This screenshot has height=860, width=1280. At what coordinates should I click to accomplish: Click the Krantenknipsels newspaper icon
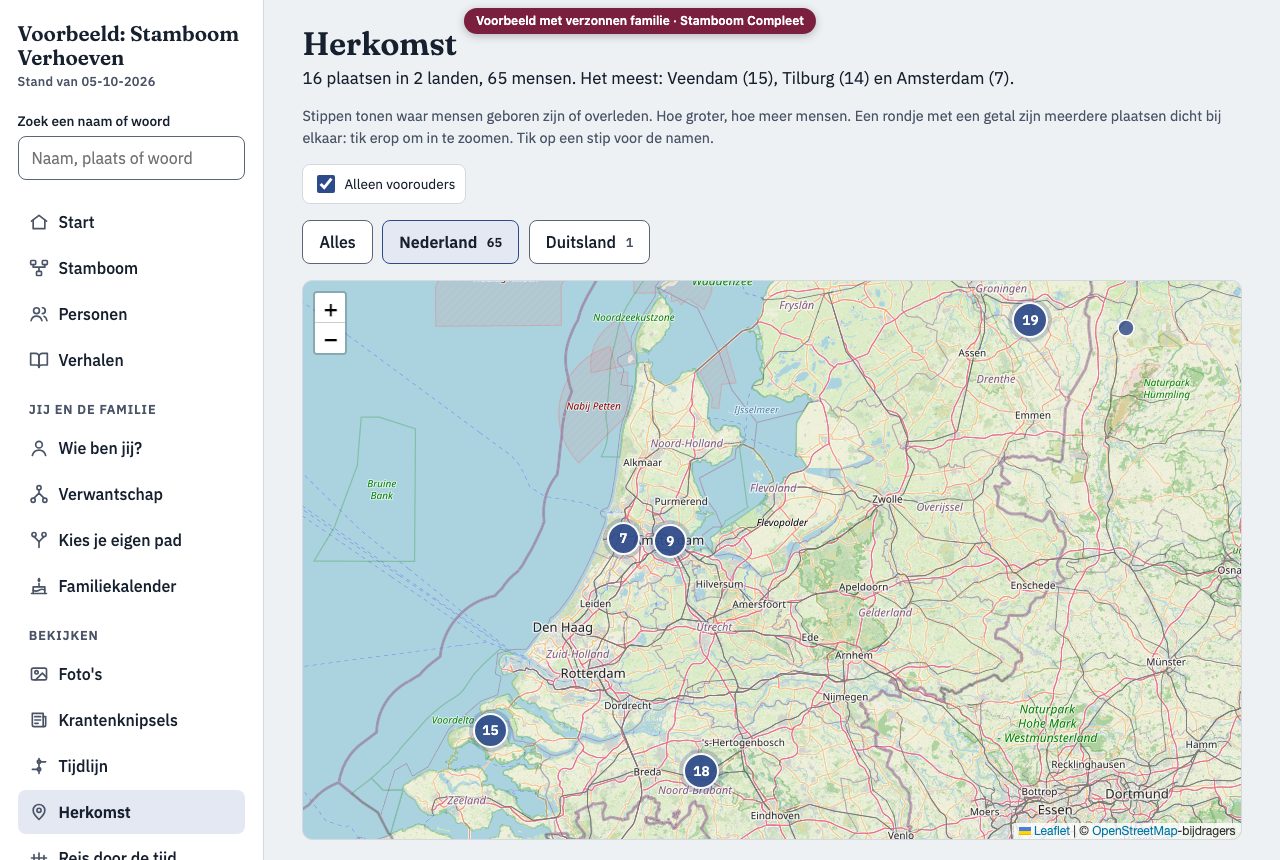39,720
